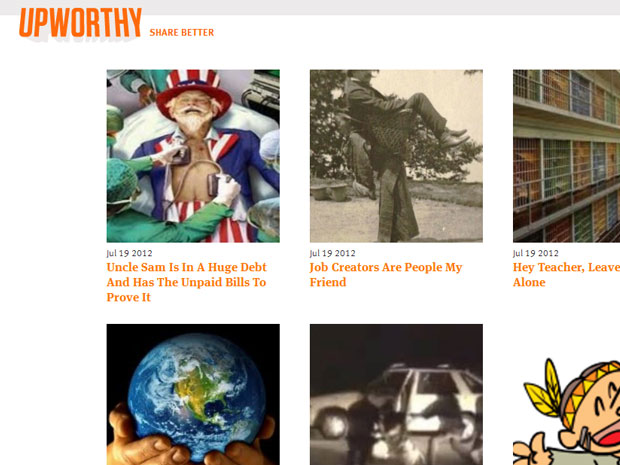Open the Hey Teacher article headline
Viewport: 620px width, 465px height.
566,275
